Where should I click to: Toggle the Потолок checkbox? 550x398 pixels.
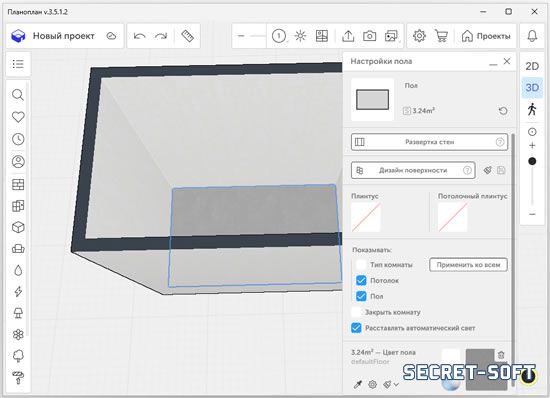pos(361,281)
